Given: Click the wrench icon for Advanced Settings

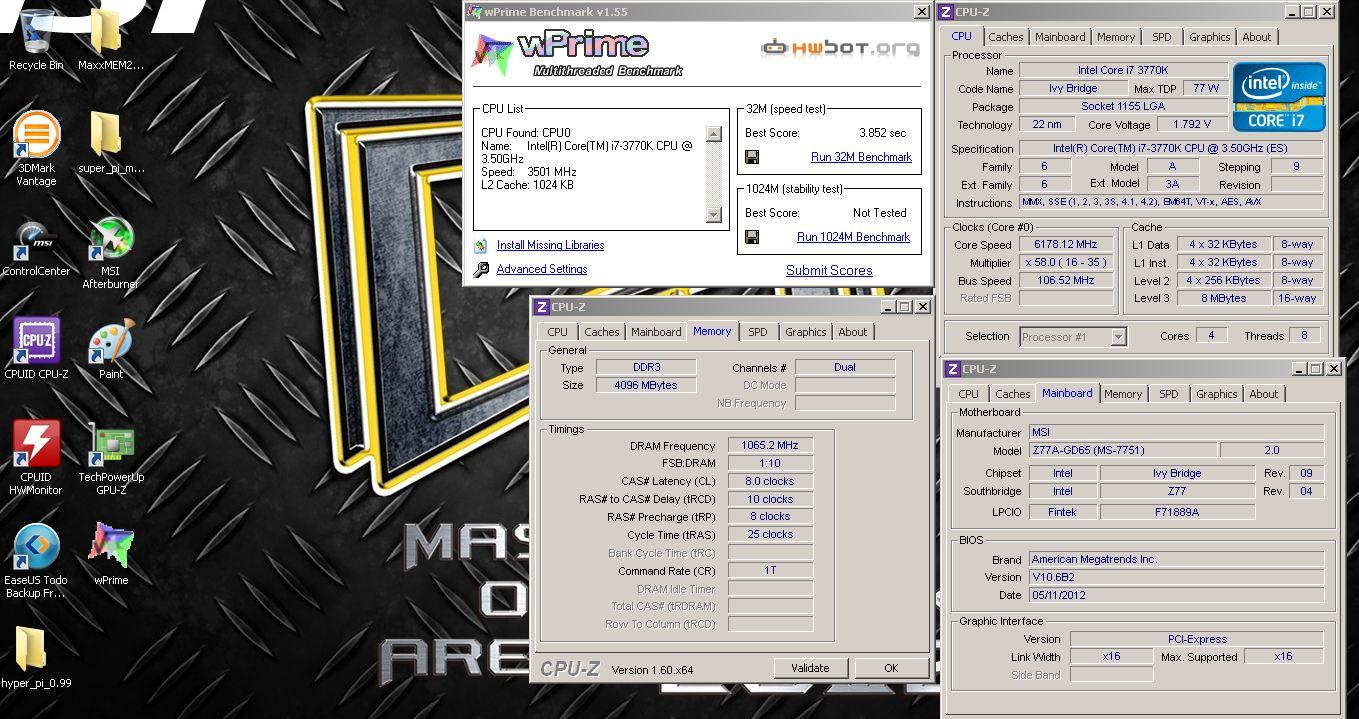Looking at the screenshot, I should pyautogui.click(x=481, y=269).
